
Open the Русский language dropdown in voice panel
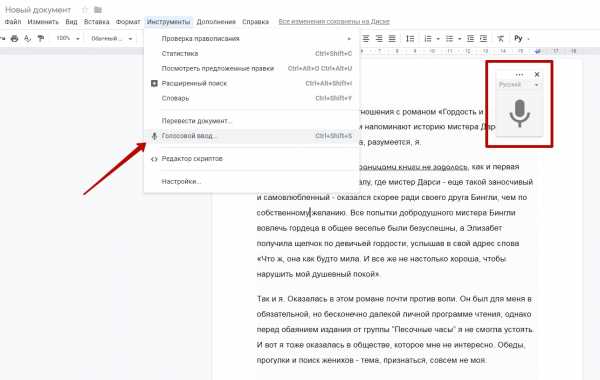click(519, 85)
